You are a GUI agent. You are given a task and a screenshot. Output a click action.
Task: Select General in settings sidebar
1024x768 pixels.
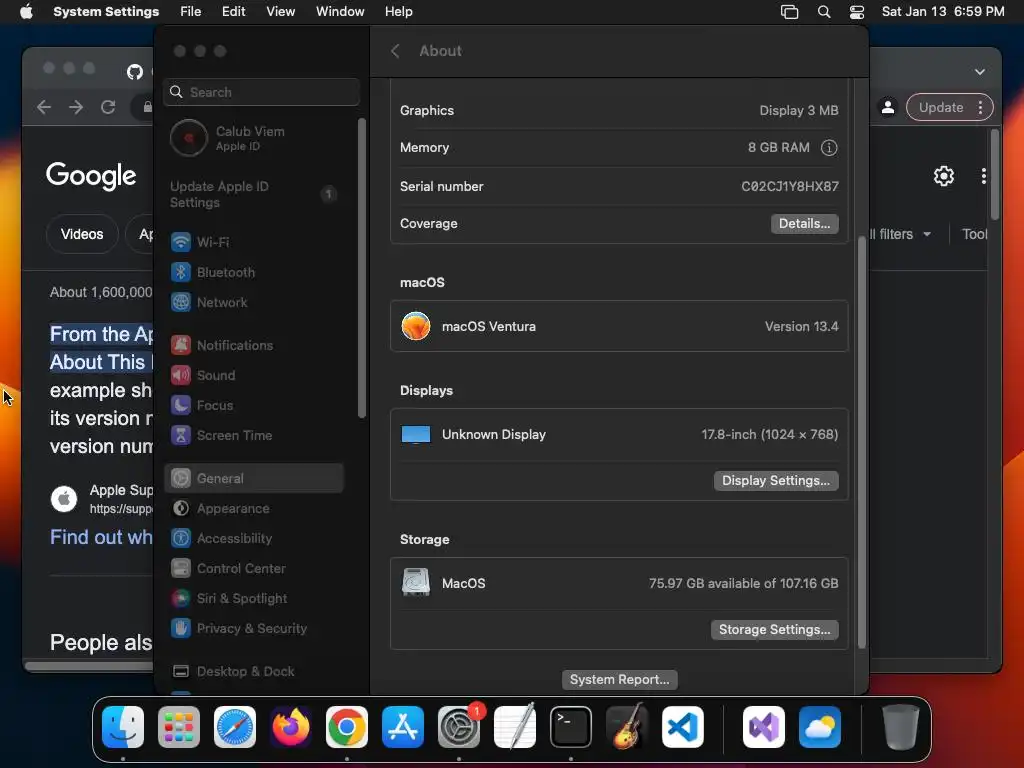[255, 479]
